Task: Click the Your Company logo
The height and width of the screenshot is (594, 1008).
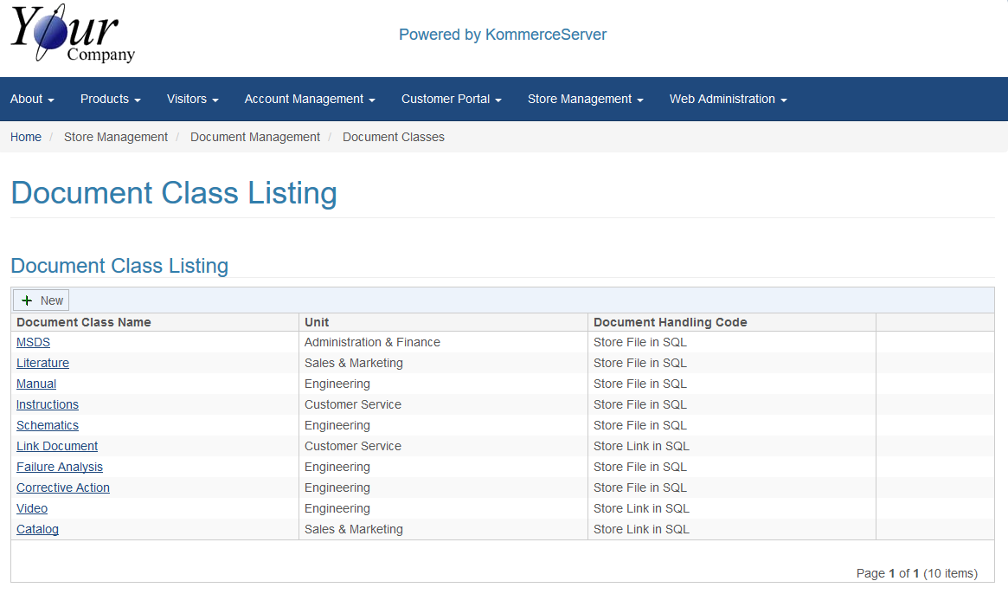Action: (x=72, y=34)
